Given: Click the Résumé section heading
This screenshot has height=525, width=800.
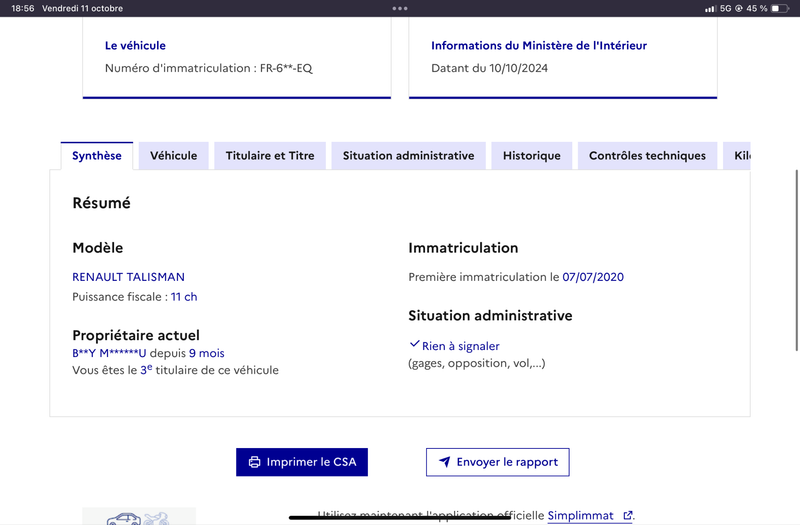Looking at the screenshot, I should (x=102, y=203).
